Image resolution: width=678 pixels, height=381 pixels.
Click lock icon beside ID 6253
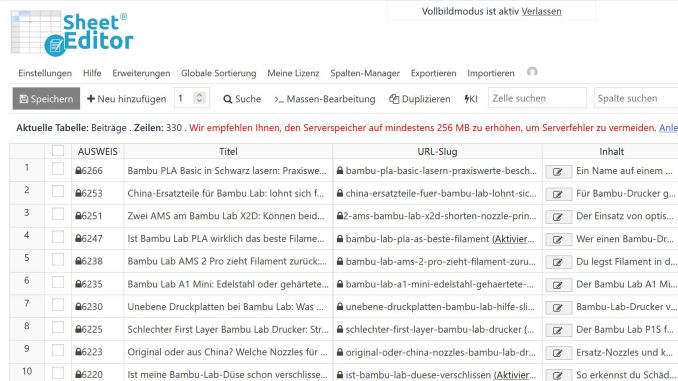tap(78, 193)
